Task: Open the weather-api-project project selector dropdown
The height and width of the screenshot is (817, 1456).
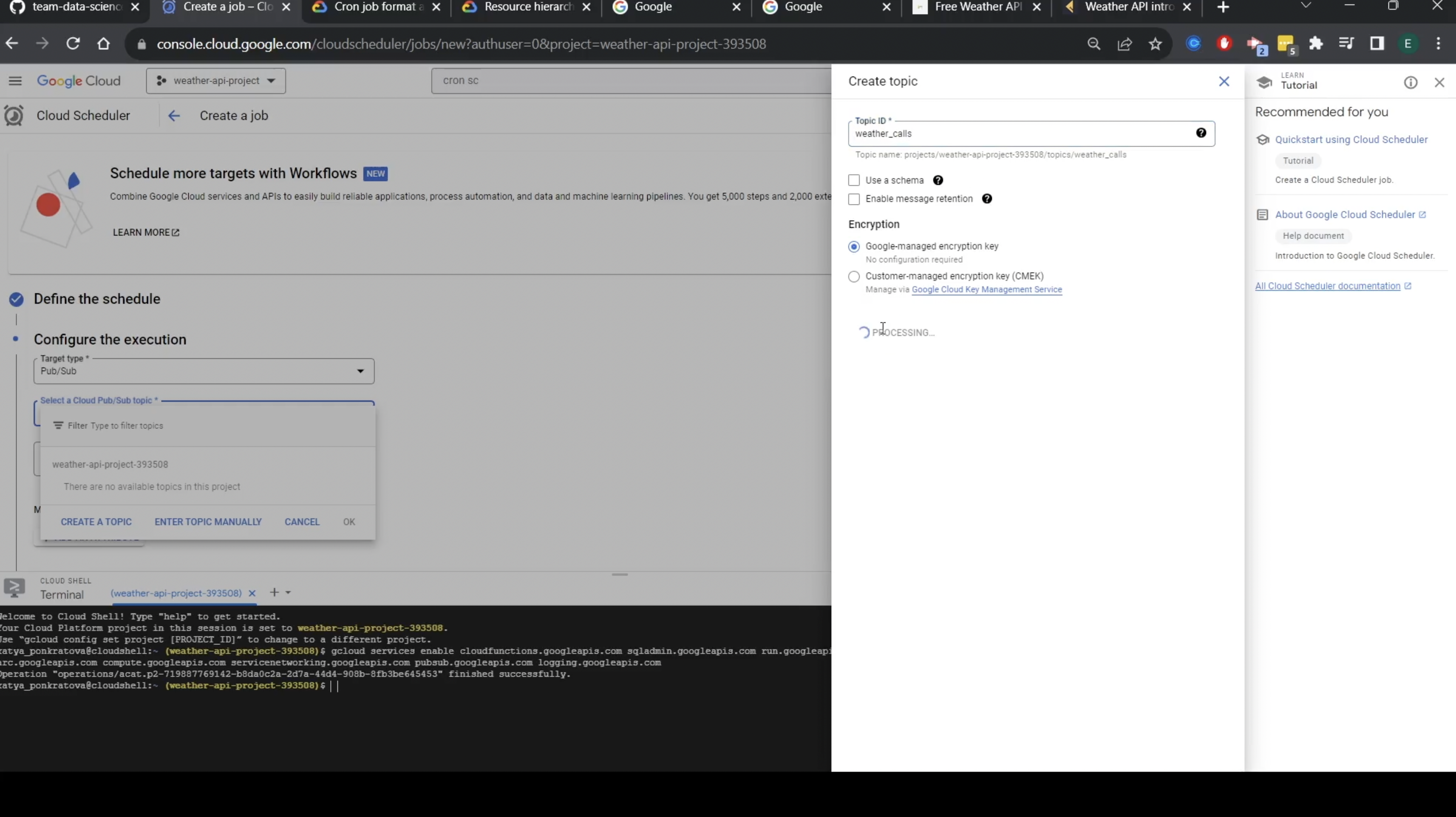Action: click(216, 81)
